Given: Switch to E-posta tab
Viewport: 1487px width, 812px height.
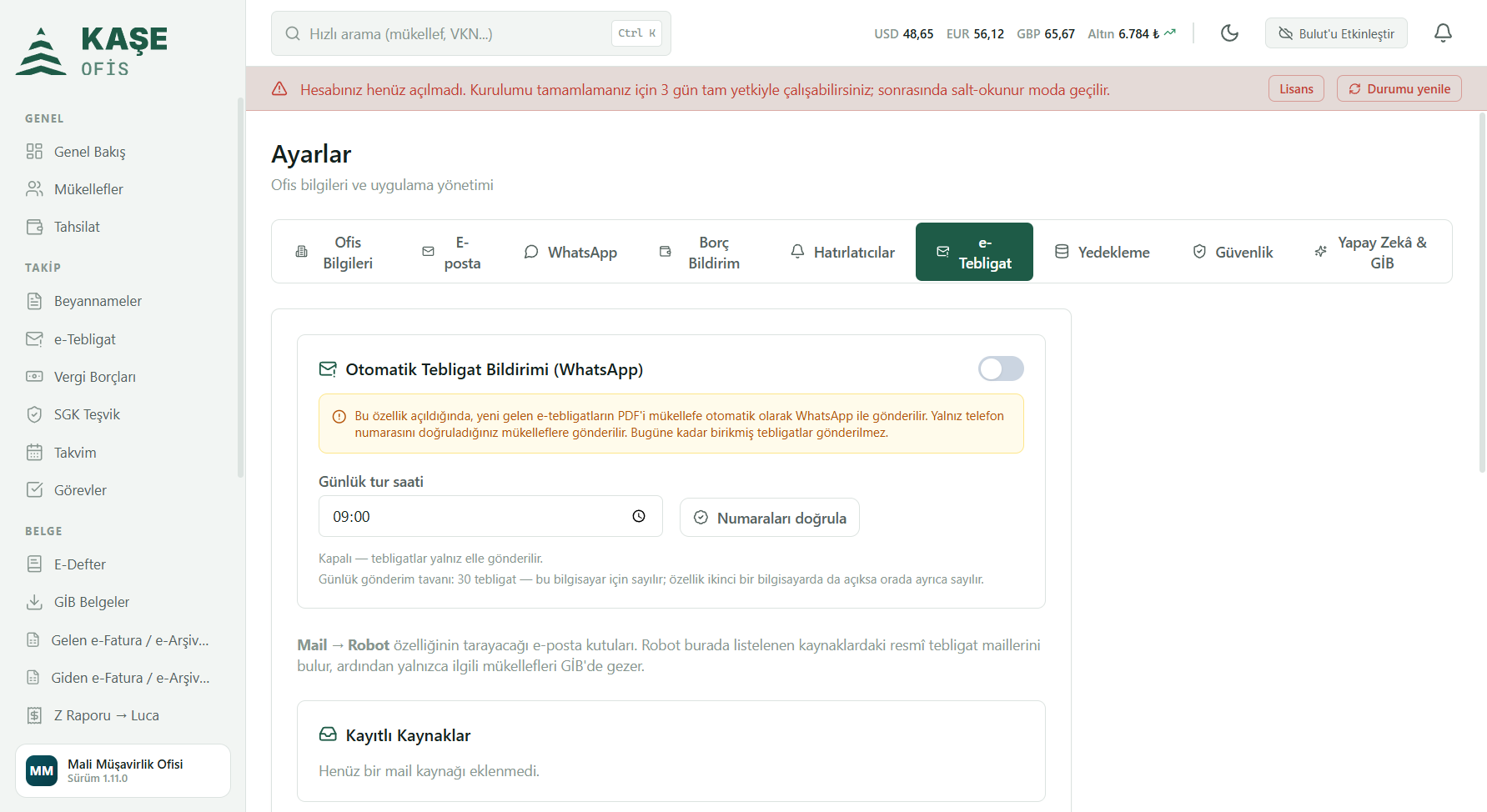Looking at the screenshot, I should click(451, 253).
